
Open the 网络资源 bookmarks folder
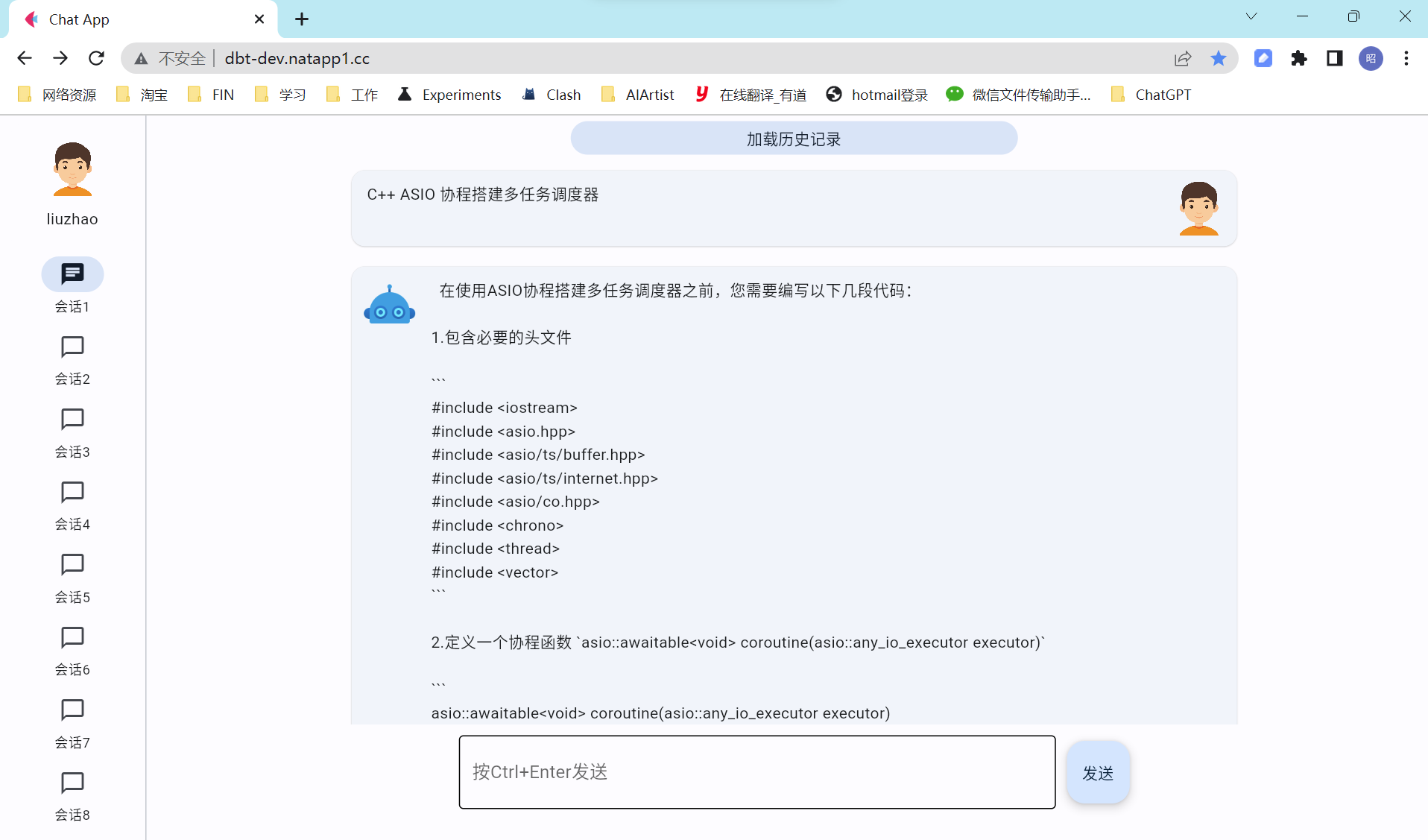(x=57, y=95)
